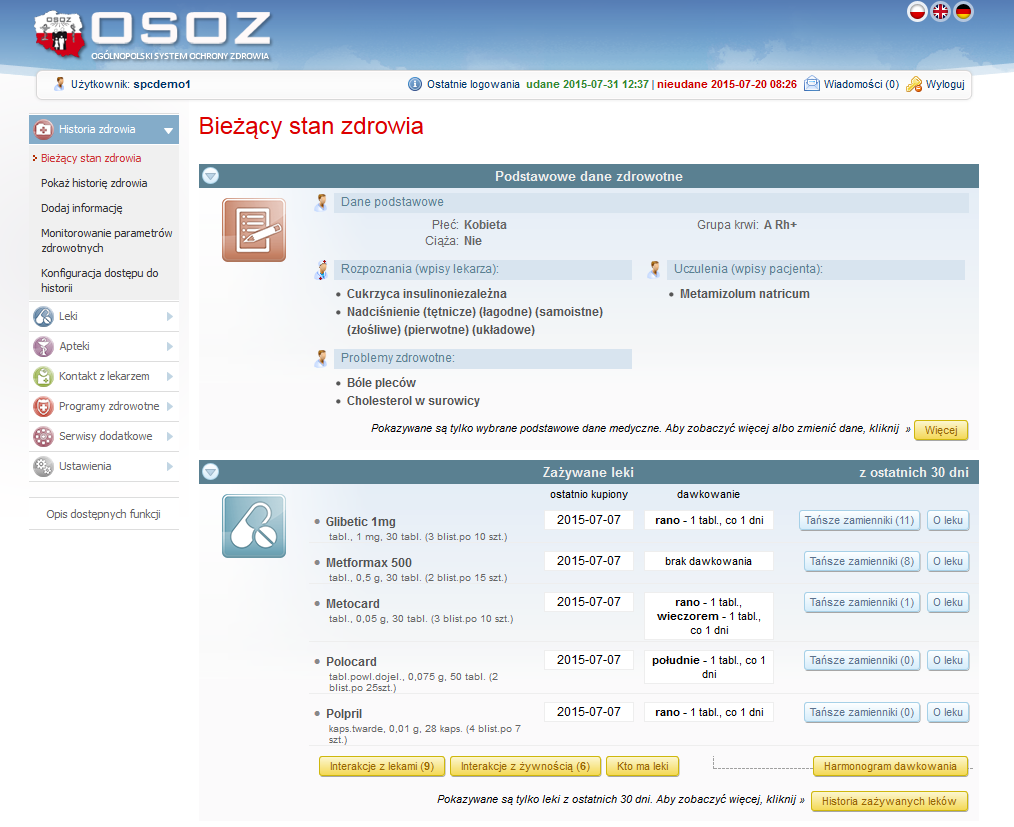The width and height of the screenshot is (1014, 827).
Task: Click the OSOZ logo
Action: [152, 35]
